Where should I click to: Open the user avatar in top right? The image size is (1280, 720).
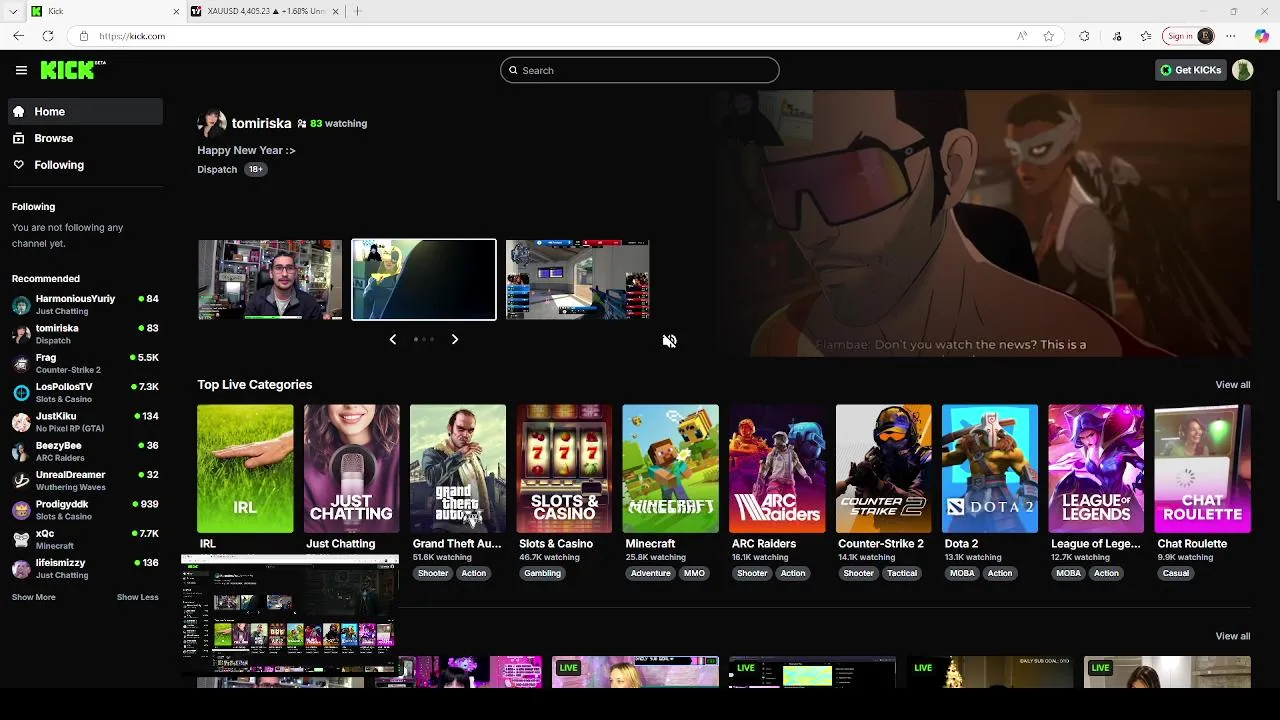point(1242,70)
